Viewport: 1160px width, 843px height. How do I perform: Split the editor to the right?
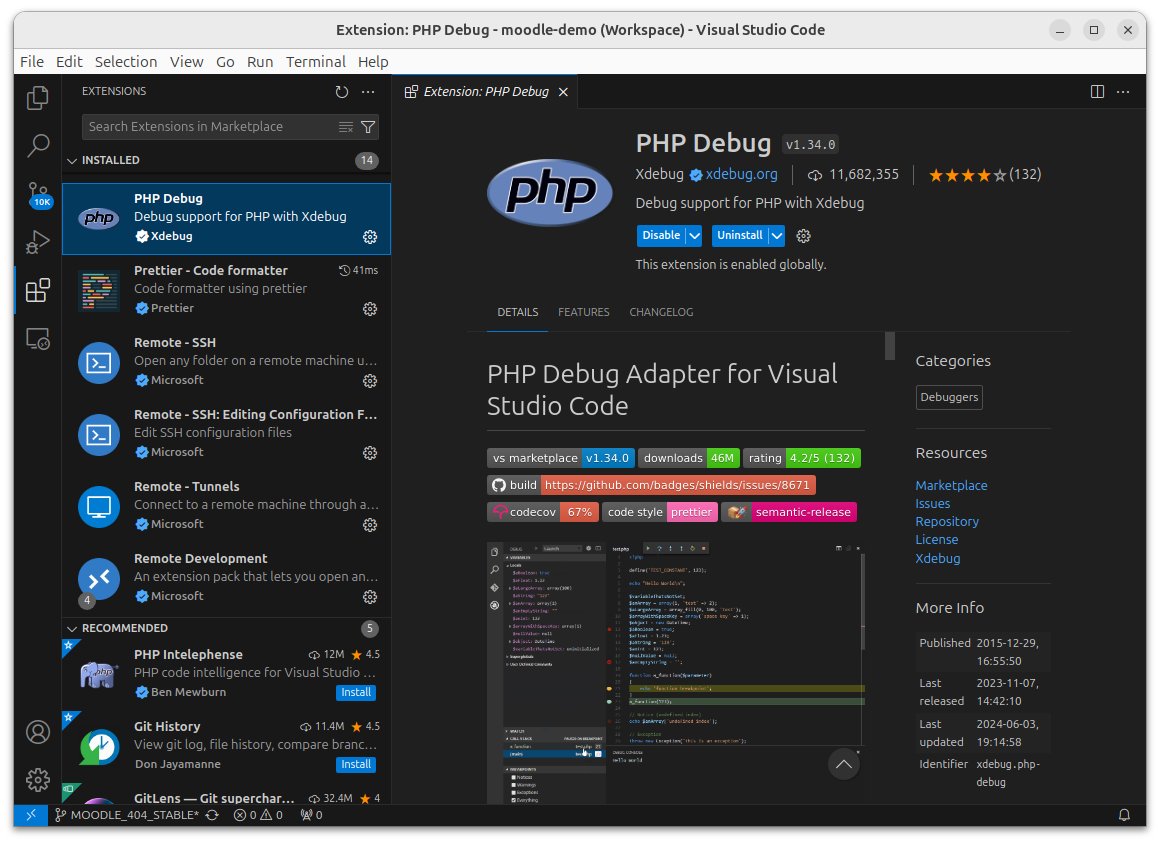(x=1097, y=92)
